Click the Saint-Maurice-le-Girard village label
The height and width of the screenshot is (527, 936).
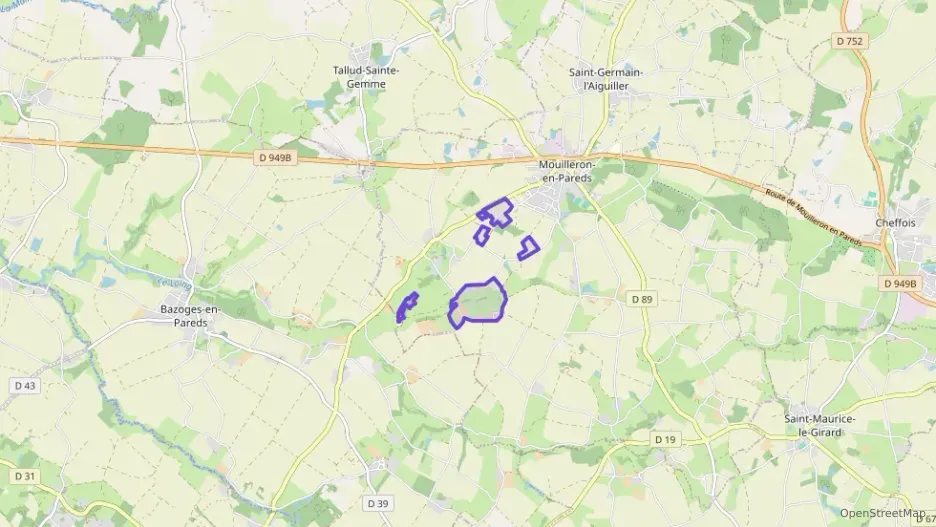pos(820,426)
